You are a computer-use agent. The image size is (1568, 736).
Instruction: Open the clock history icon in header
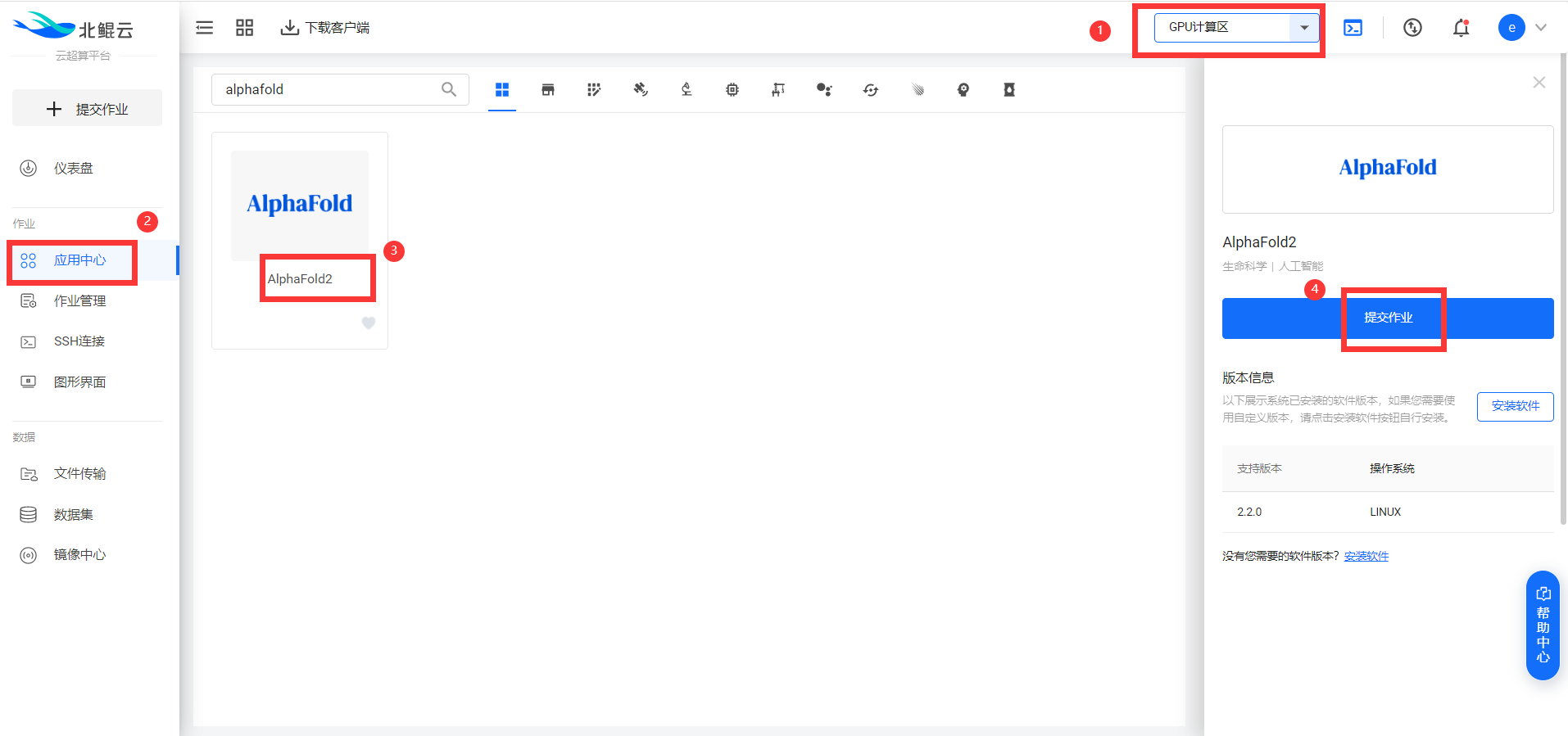(x=1412, y=28)
